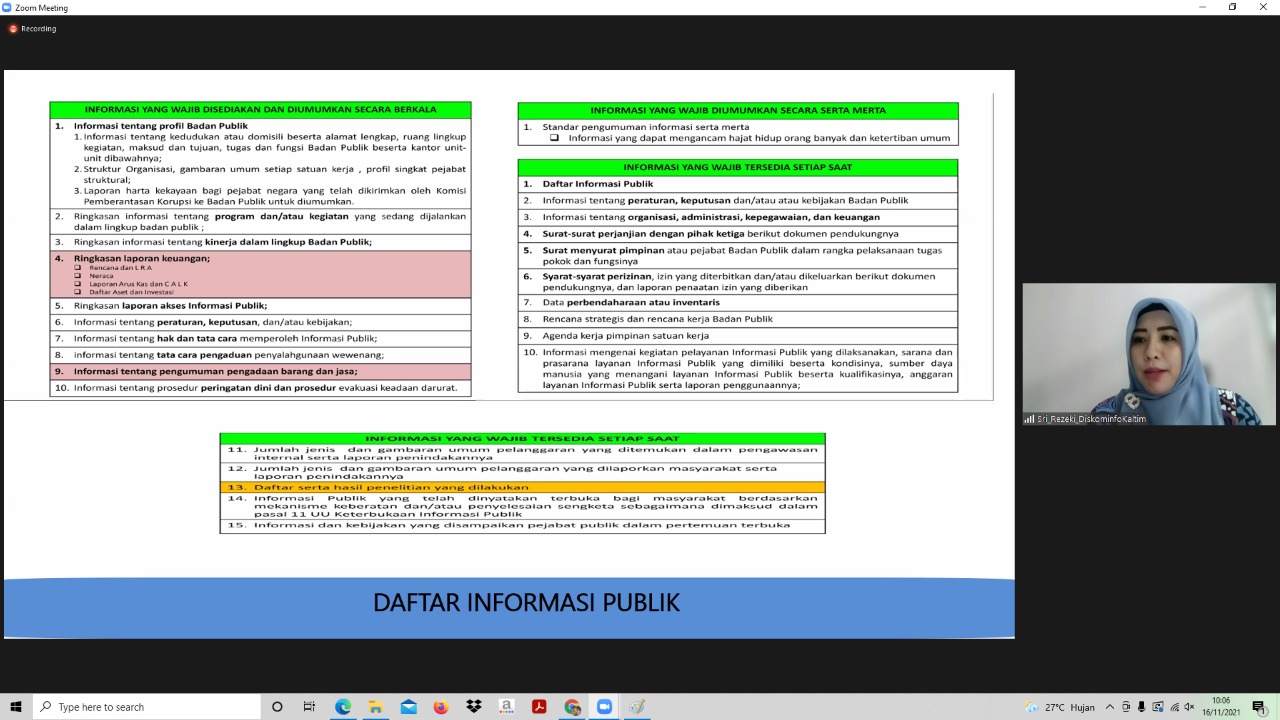
Task: Expand the hidden system tray icons chevron
Action: [x=1109, y=707]
